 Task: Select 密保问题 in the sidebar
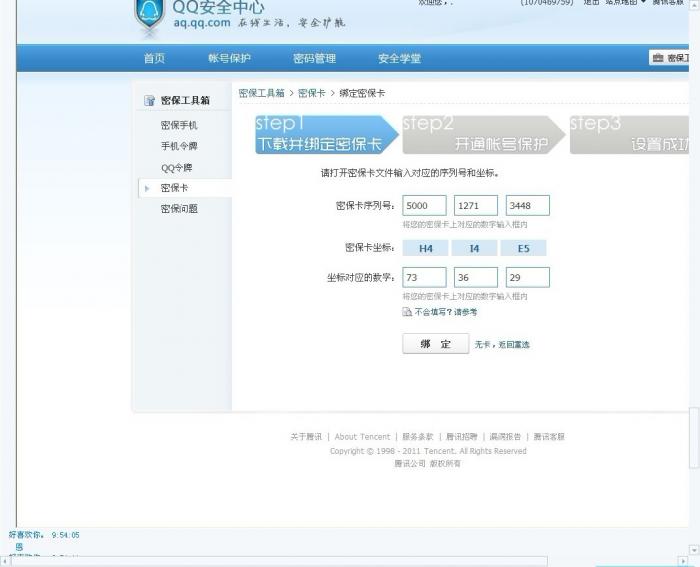179,208
